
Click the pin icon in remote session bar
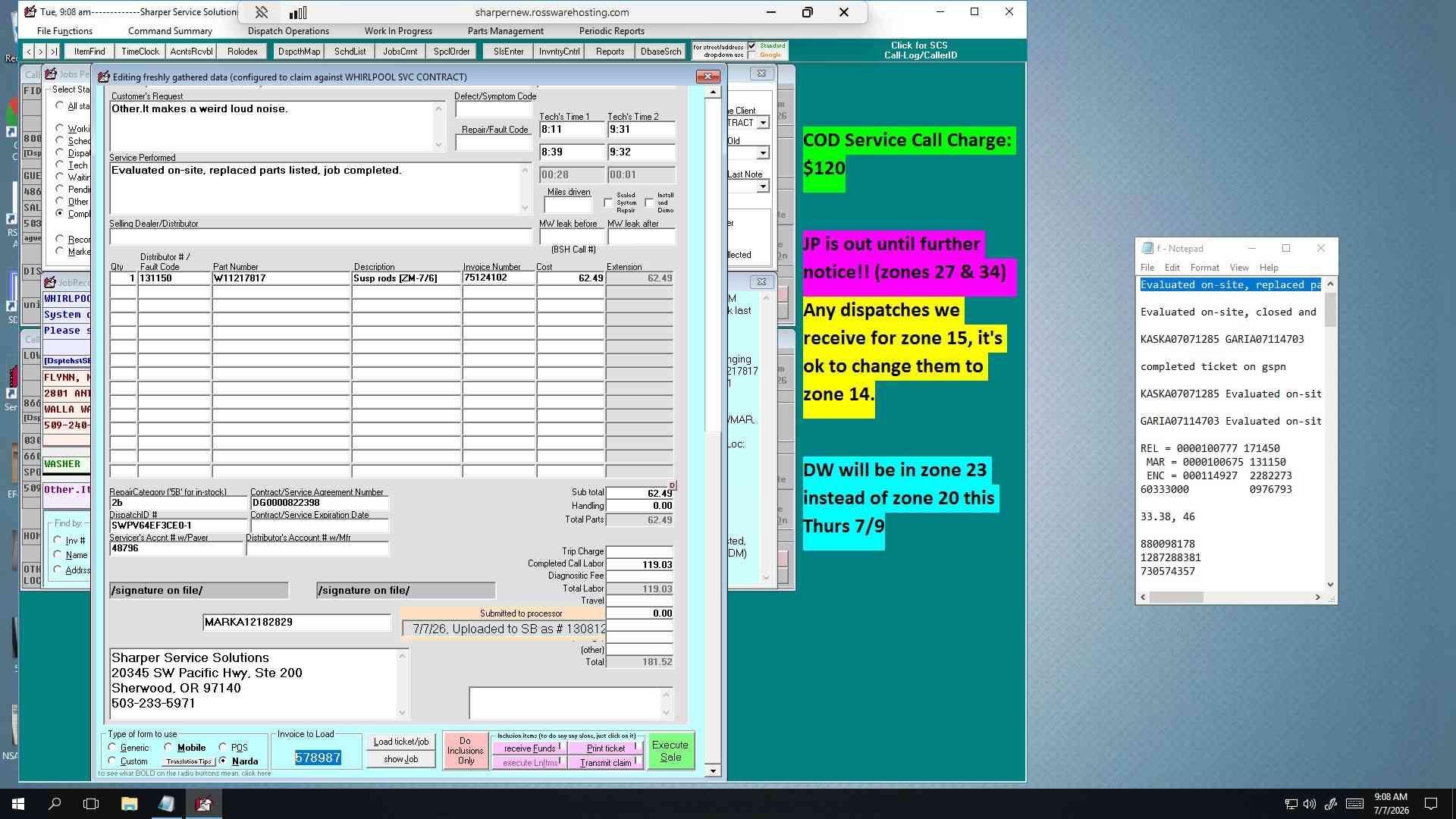click(262, 12)
